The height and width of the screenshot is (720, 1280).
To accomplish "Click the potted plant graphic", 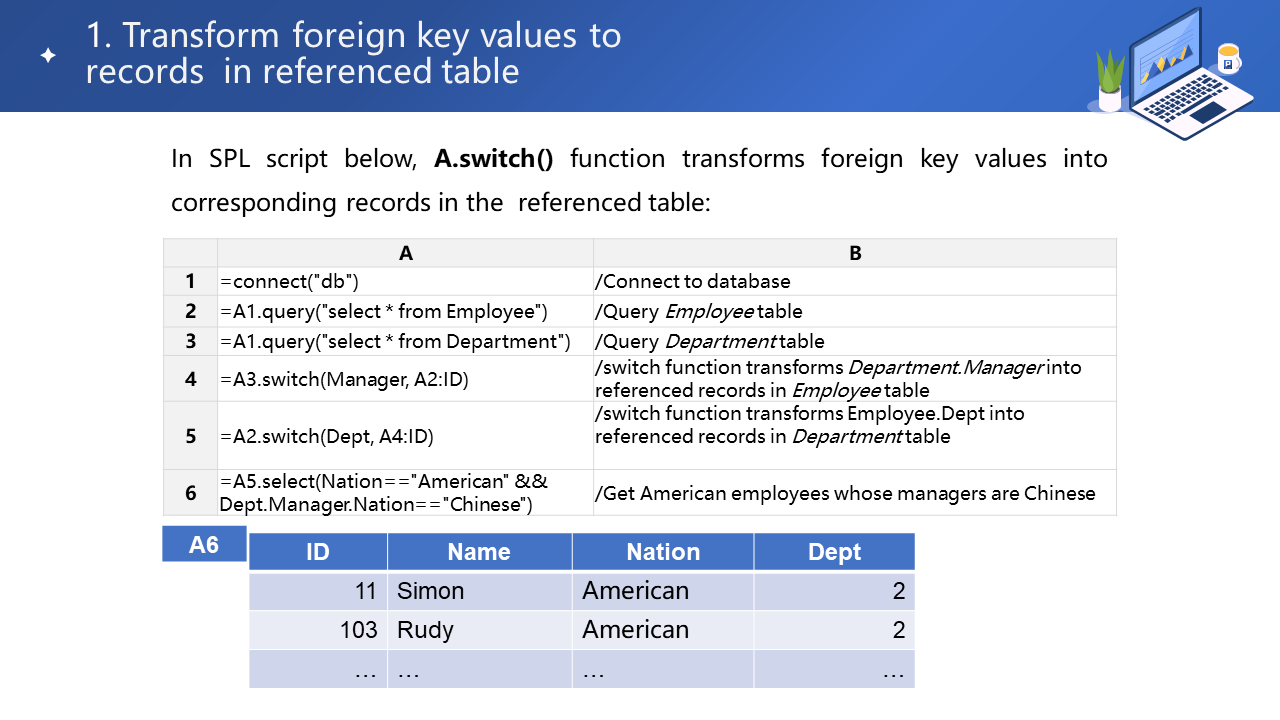I will [1110, 82].
